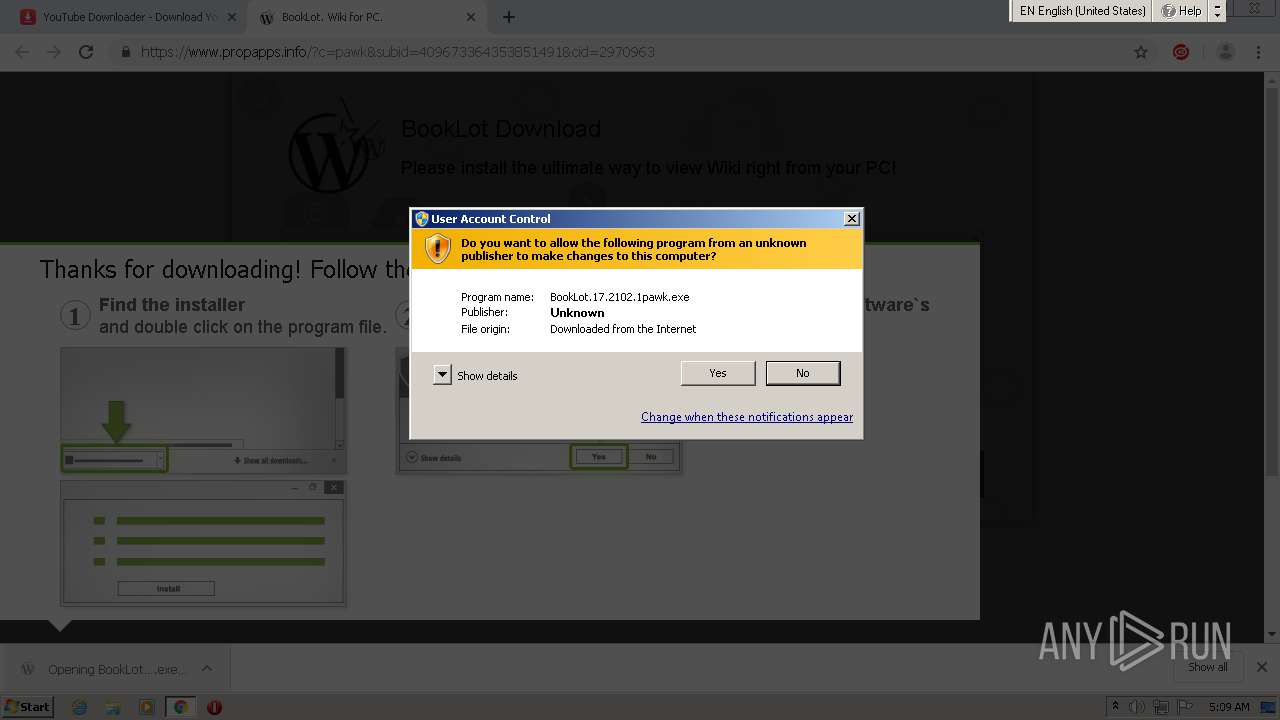
Task: Click the page vertical scrollbar down arrow
Action: tap(1272, 634)
